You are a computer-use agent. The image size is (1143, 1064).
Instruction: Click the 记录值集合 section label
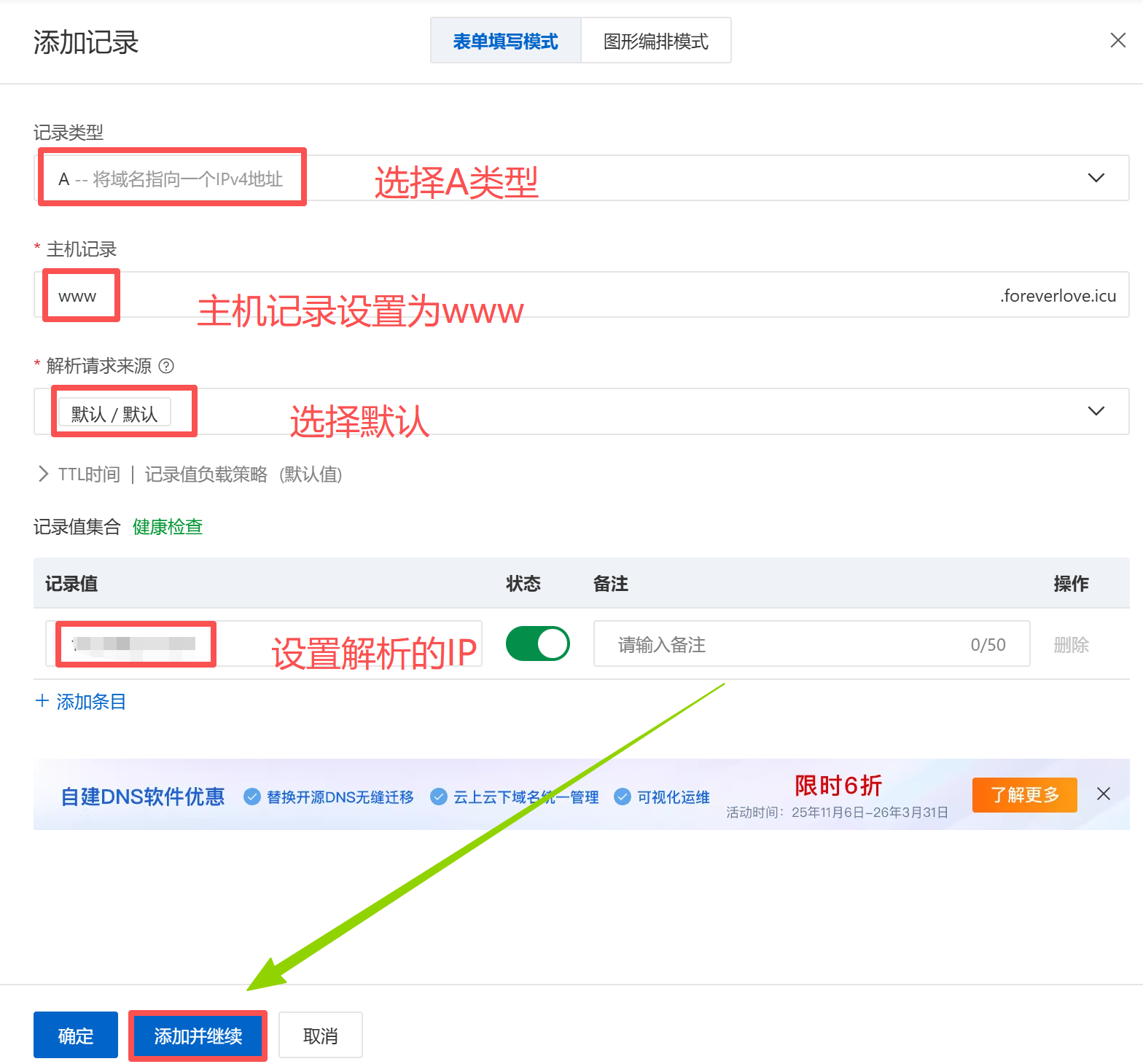[x=77, y=527]
